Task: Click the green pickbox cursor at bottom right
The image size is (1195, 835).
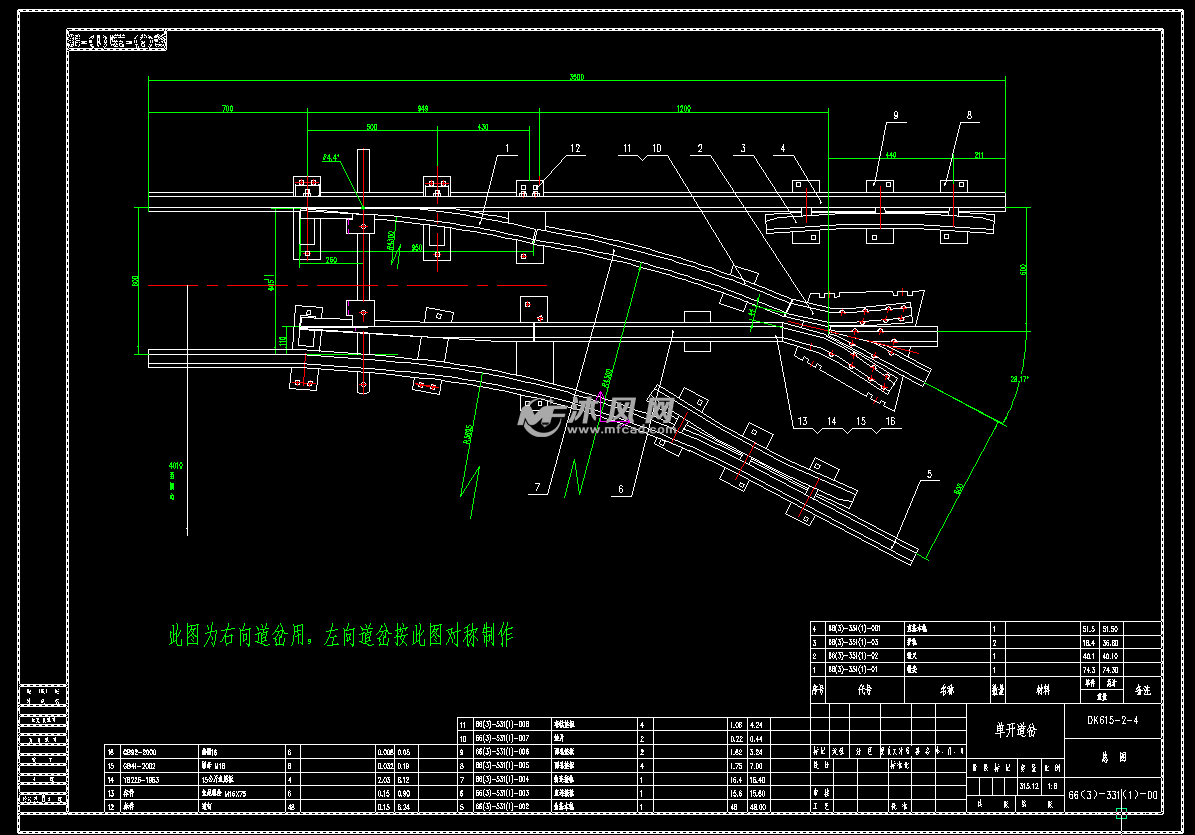Action: (x=1121, y=814)
